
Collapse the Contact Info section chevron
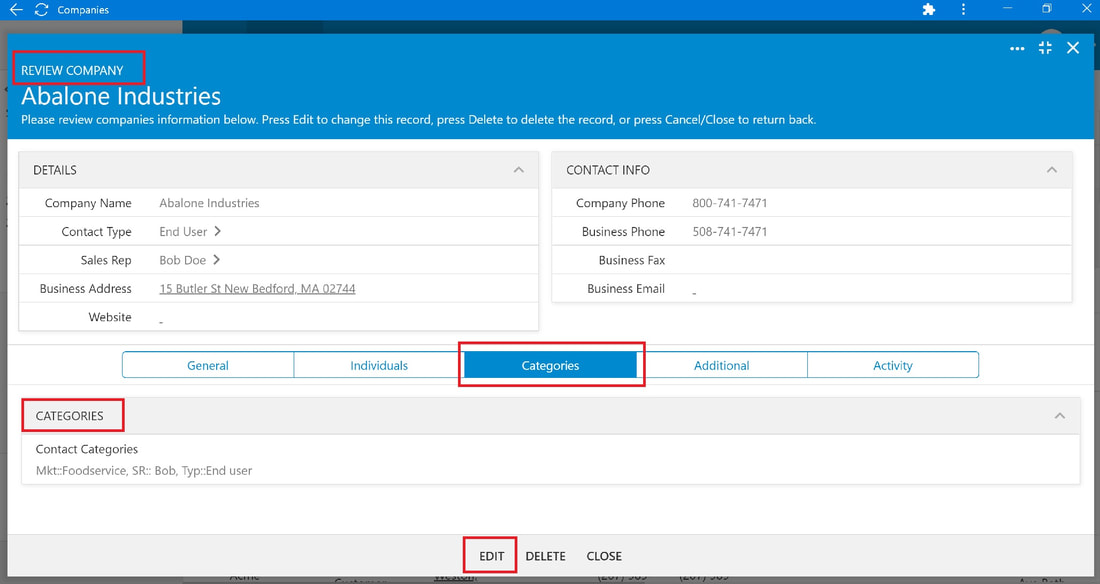[1052, 170]
